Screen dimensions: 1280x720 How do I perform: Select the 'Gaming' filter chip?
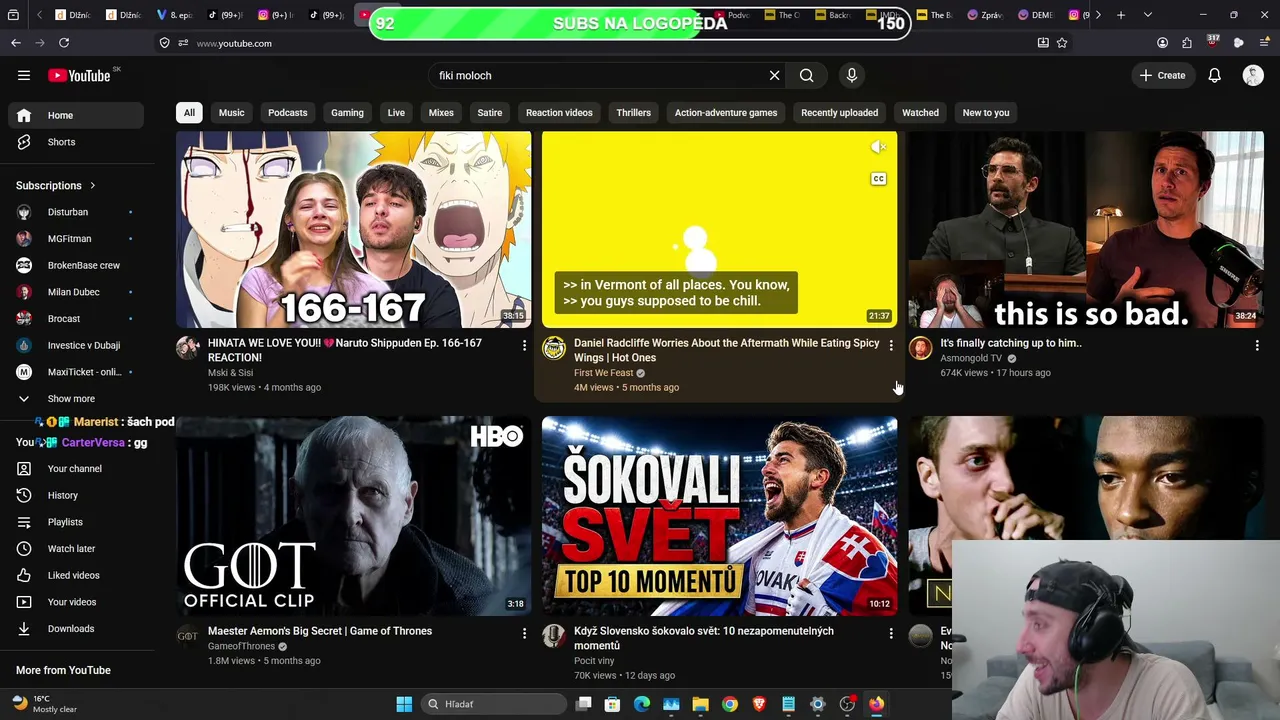347,112
